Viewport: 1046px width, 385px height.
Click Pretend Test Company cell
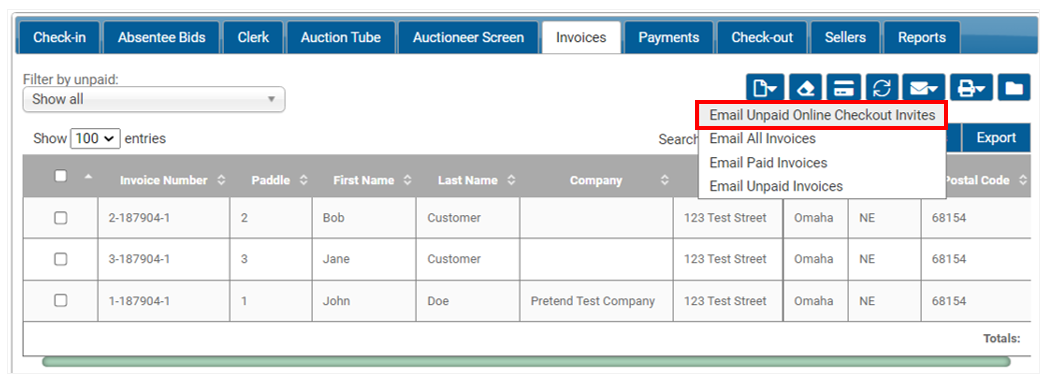(x=596, y=300)
